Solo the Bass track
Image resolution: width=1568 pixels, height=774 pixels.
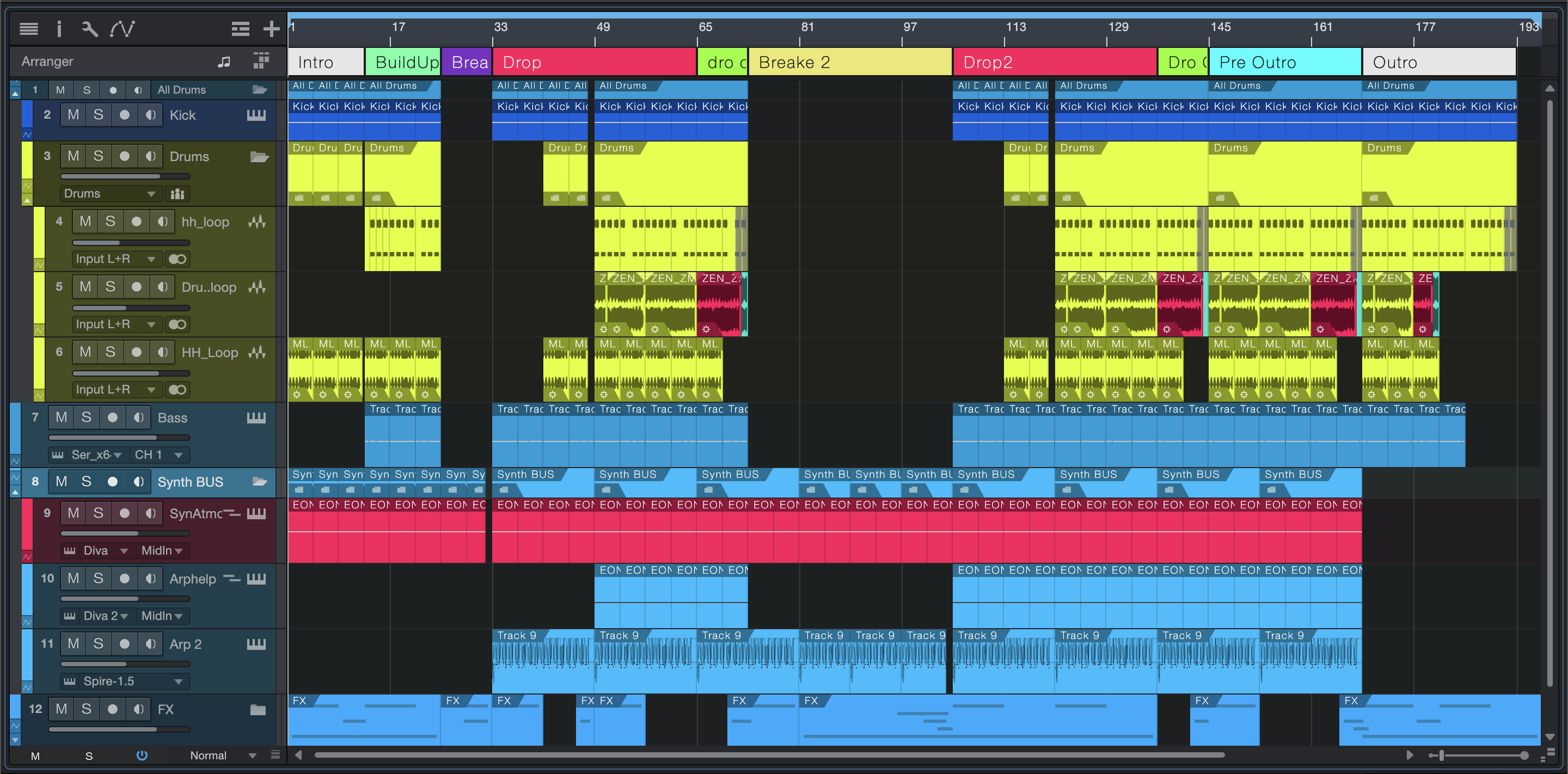87,417
